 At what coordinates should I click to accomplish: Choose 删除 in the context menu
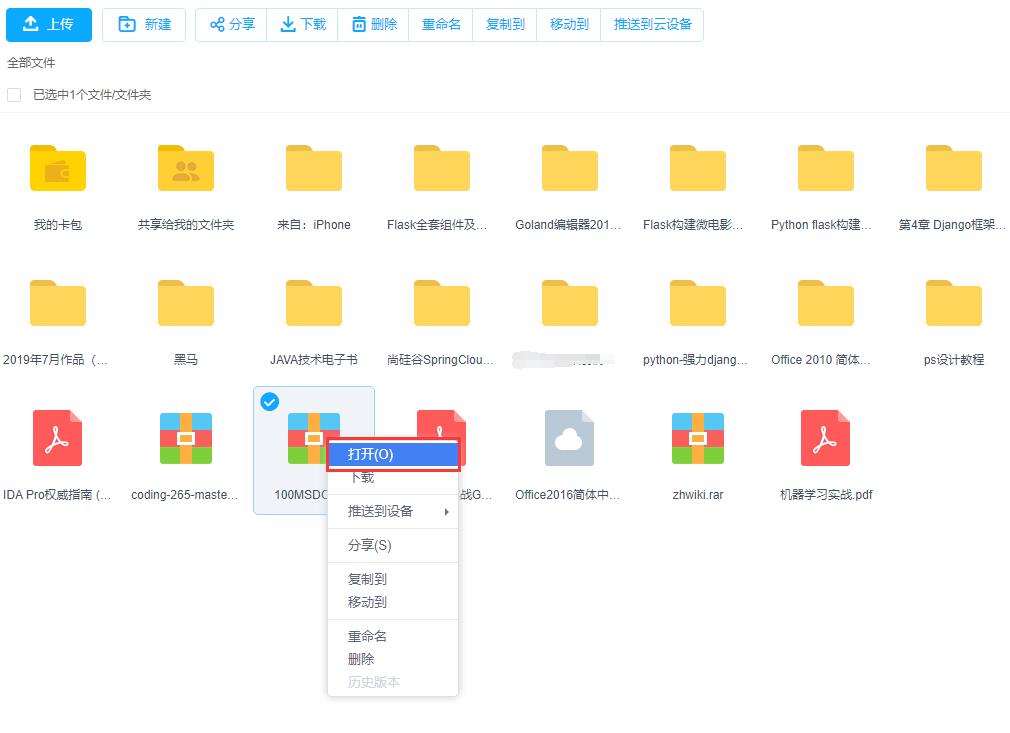[x=394, y=660]
